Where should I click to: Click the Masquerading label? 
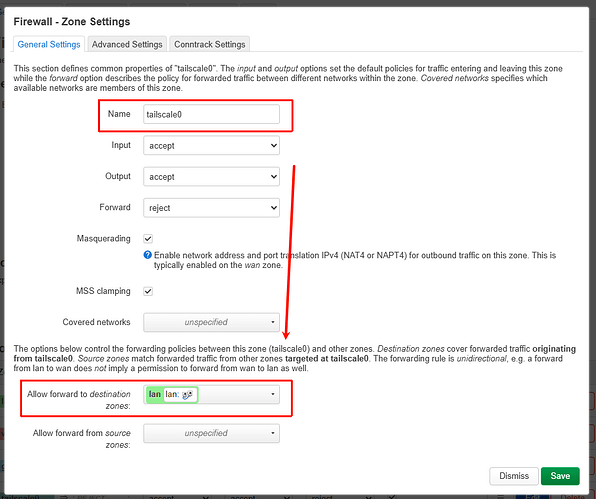click(103, 239)
